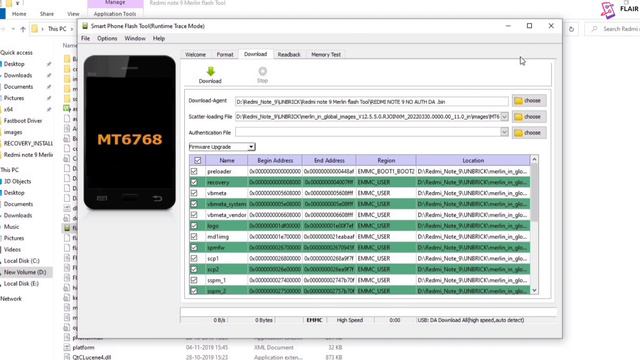Uncheck the md1img partition checkbox
The width and height of the screenshot is (640, 360).
pos(194,237)
